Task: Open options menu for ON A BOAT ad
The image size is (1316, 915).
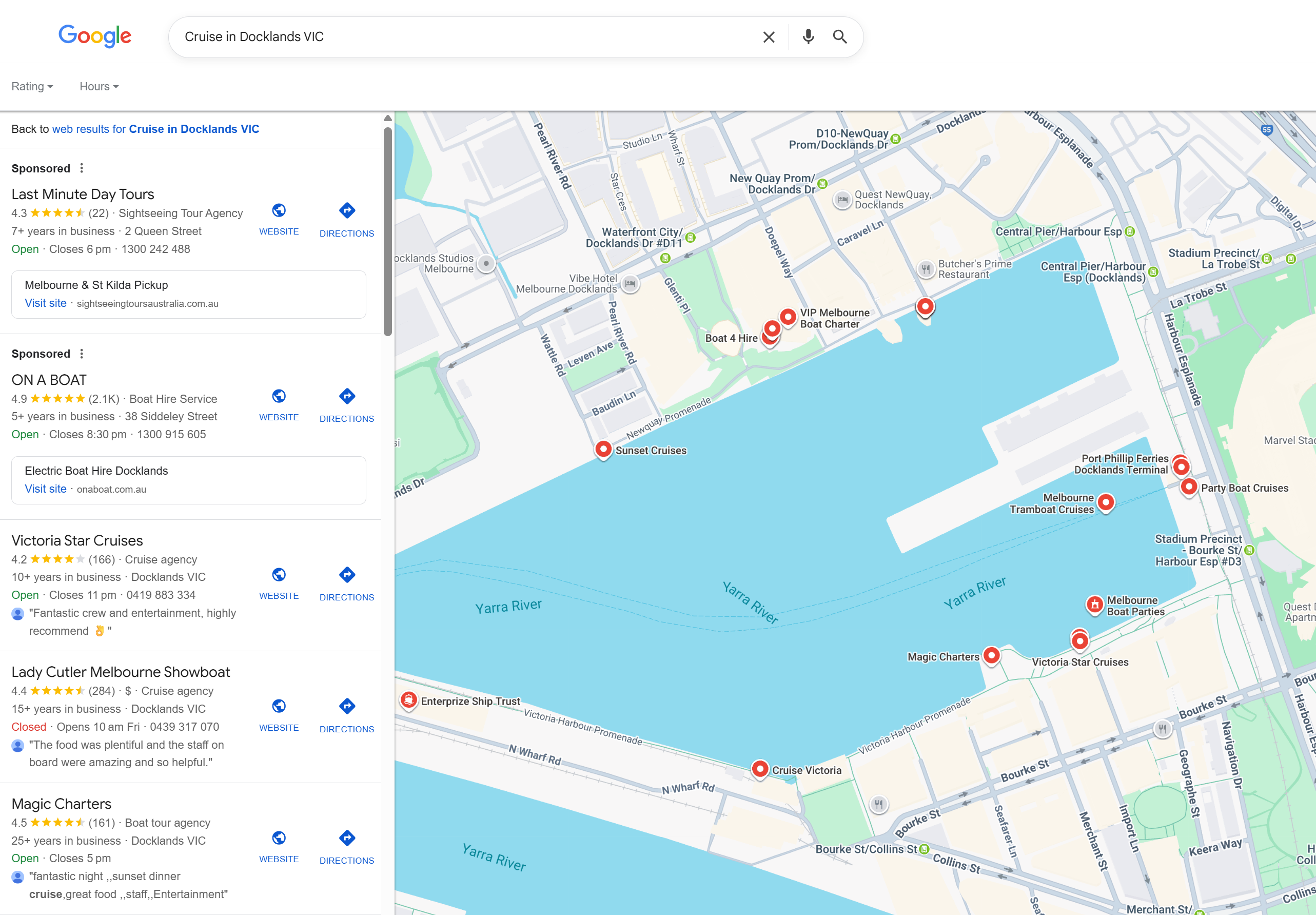Action: (82, 354)
